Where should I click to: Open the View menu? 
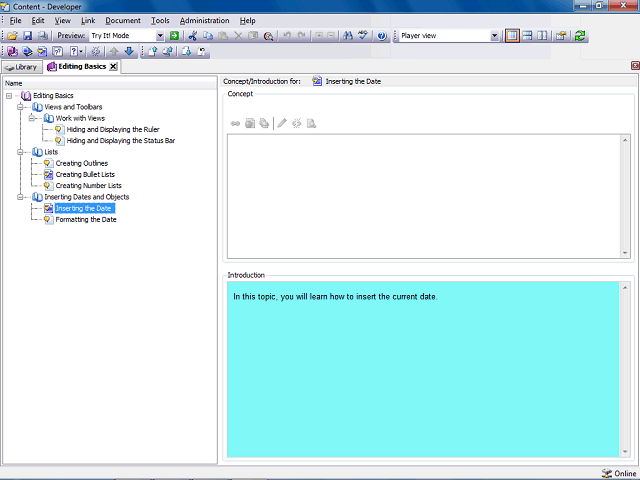(x=62, y=20)
